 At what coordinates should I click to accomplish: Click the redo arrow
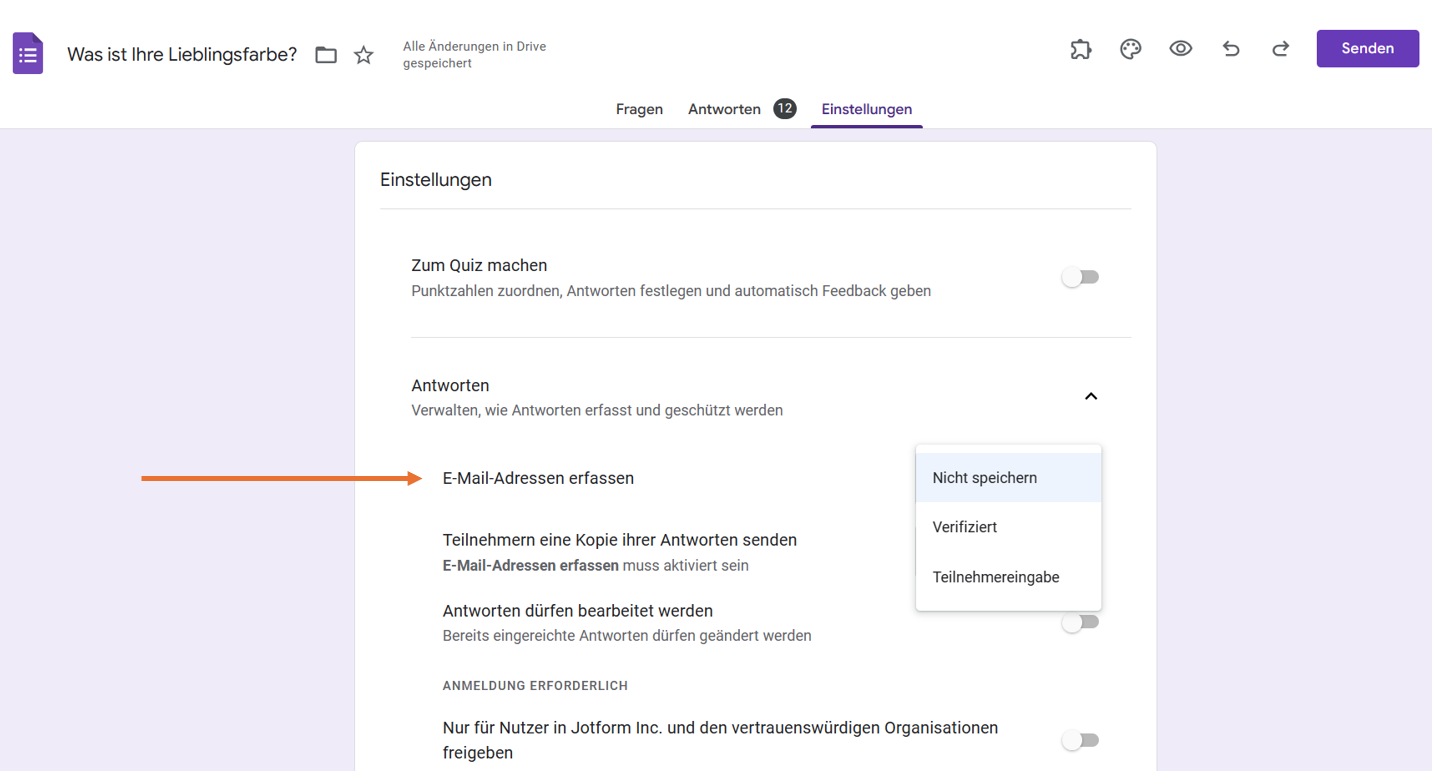(1281, 49)
